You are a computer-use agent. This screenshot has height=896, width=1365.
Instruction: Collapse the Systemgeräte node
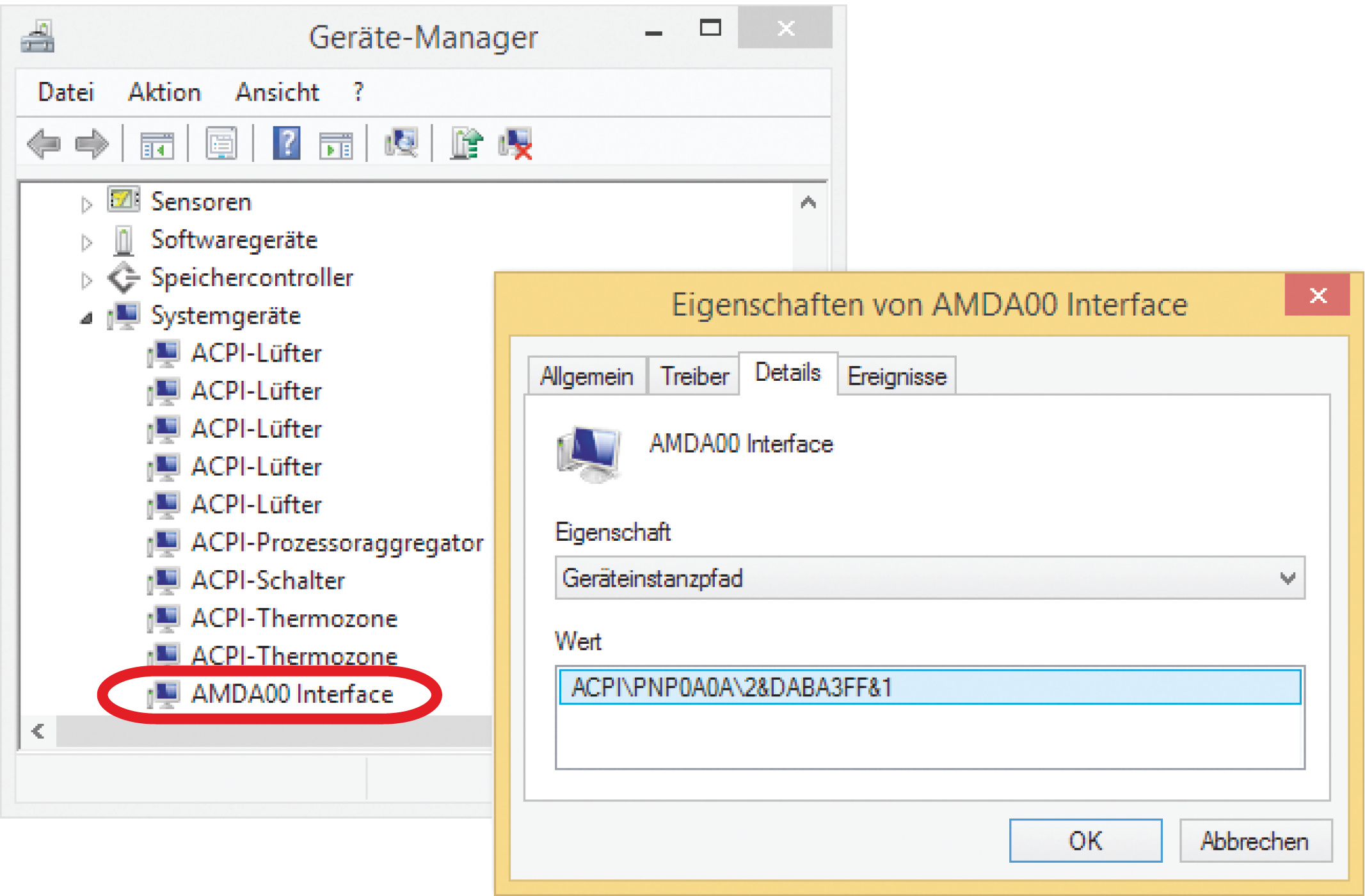point(86,318)
